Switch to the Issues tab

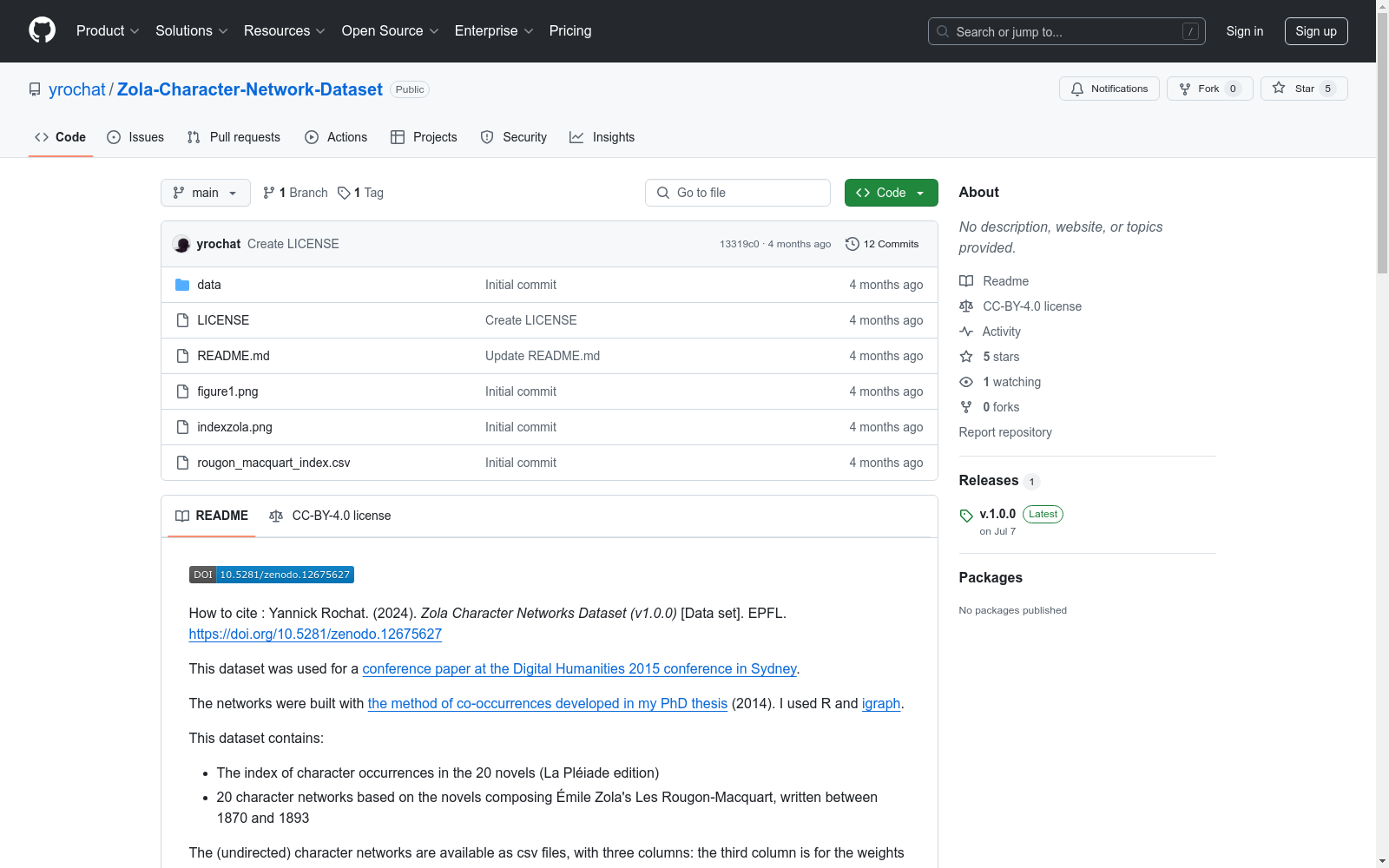pyautogui.click(x=135, y=137)
